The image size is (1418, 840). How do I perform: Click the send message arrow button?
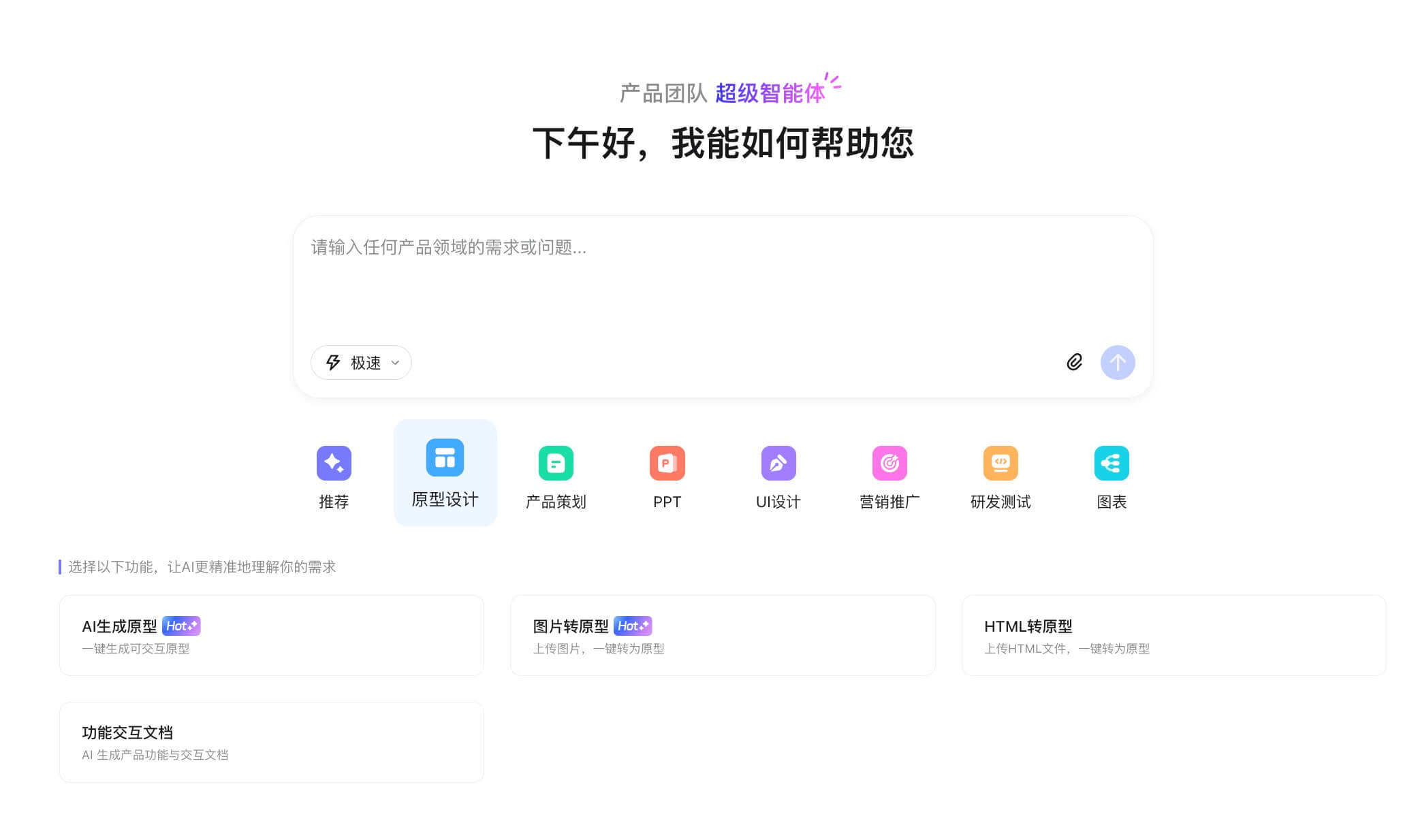1118,363
